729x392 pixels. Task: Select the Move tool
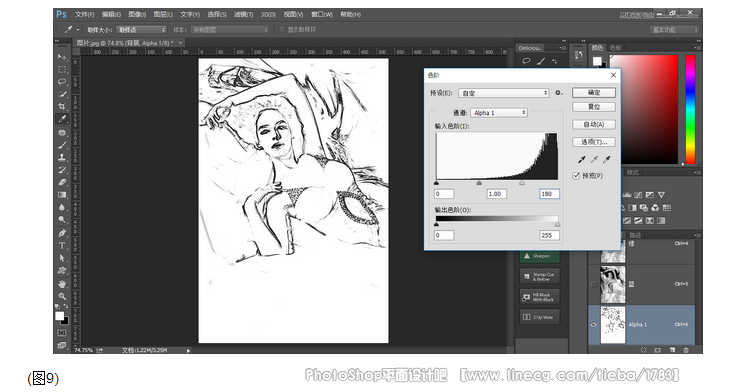pyautogui.click(x=62, y=57)
